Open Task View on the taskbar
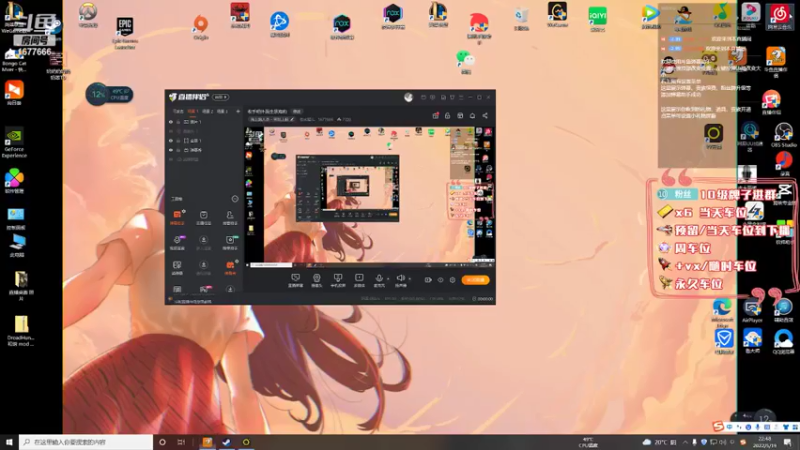The image size is (800, 450). (x=181, y=442)
